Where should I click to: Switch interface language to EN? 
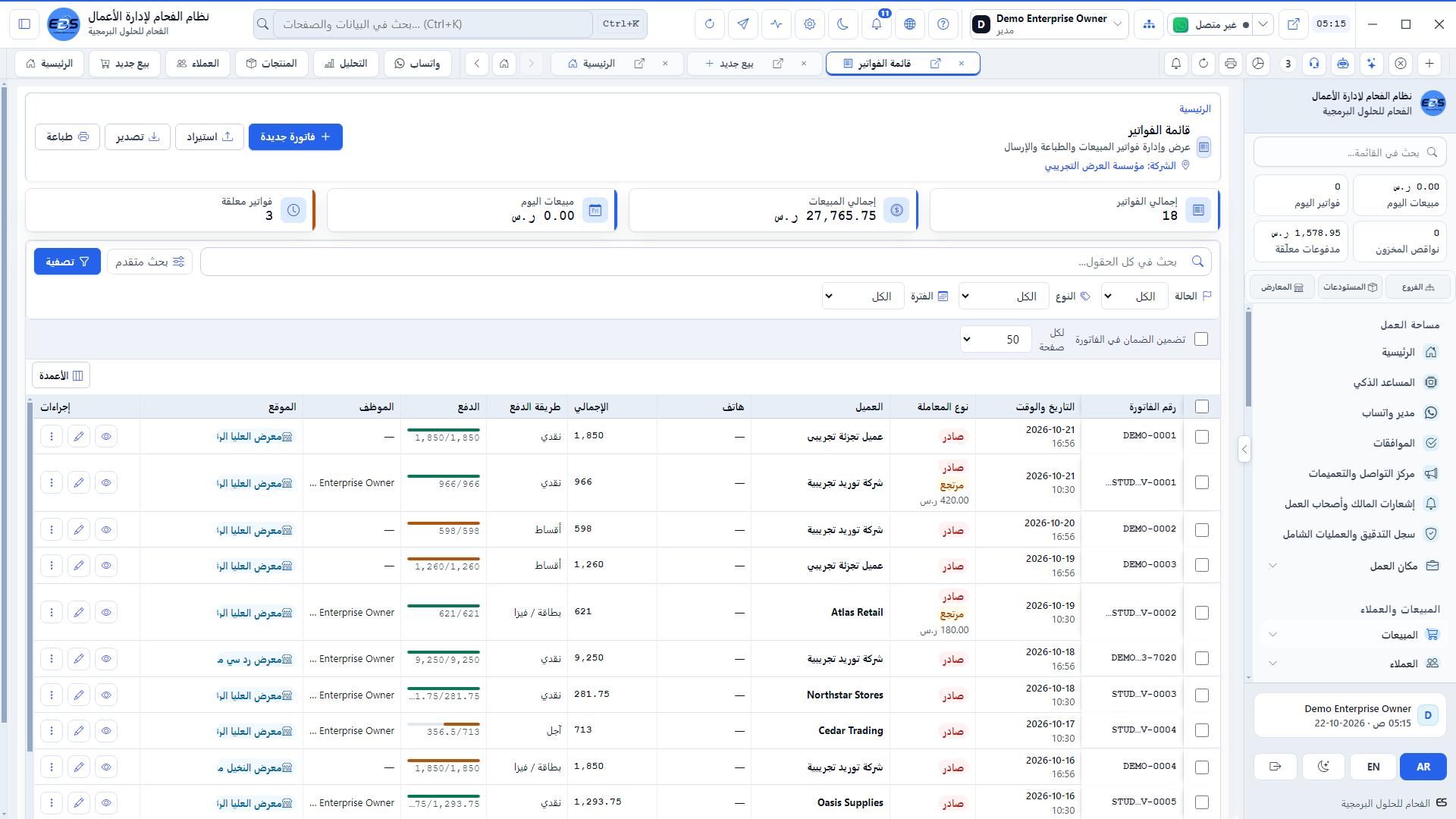pos(1373,767)
